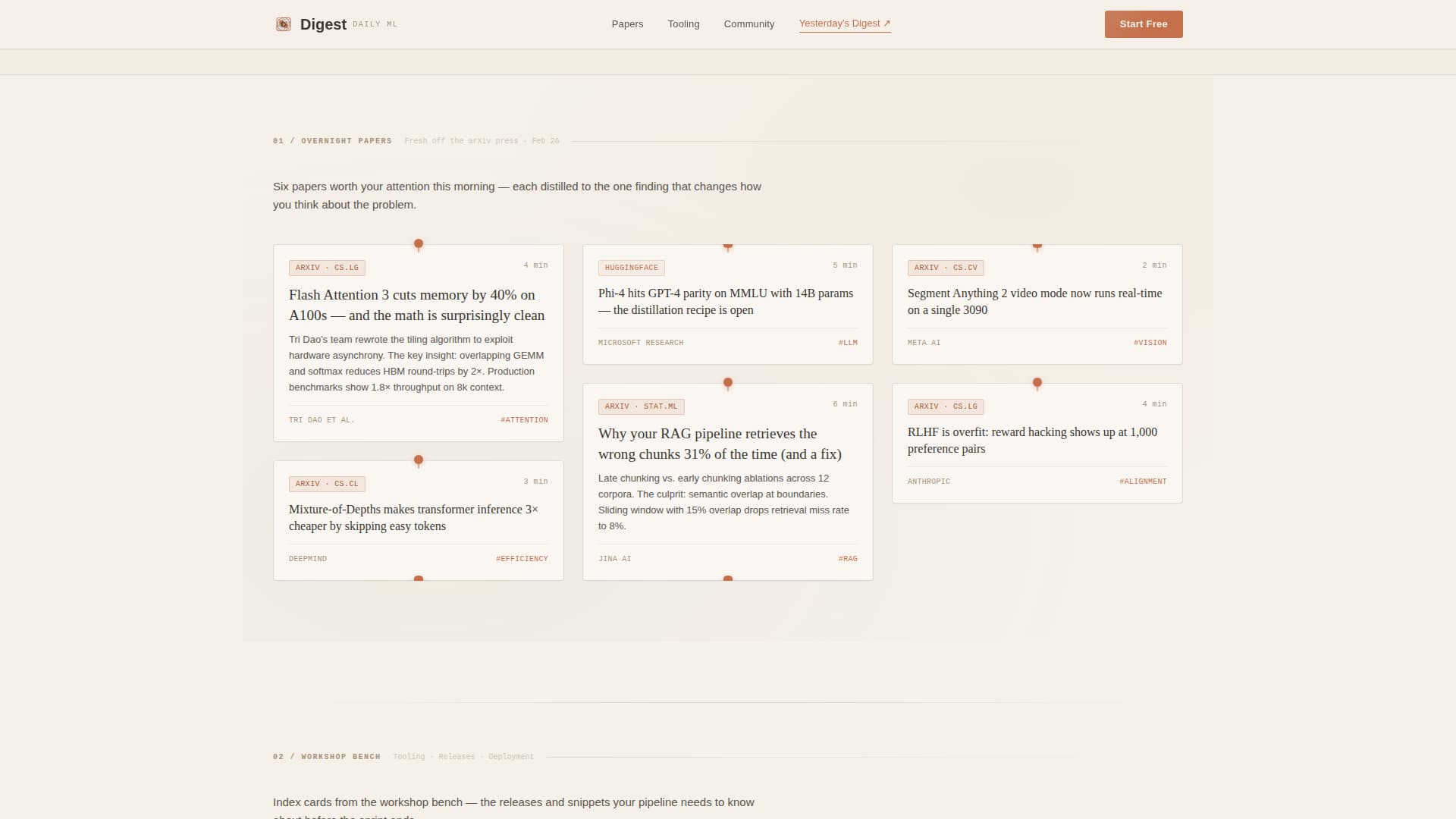
Task: Click the ARXIV · CS.LG badge on RLHF card
Action: (x=946, y=406)
